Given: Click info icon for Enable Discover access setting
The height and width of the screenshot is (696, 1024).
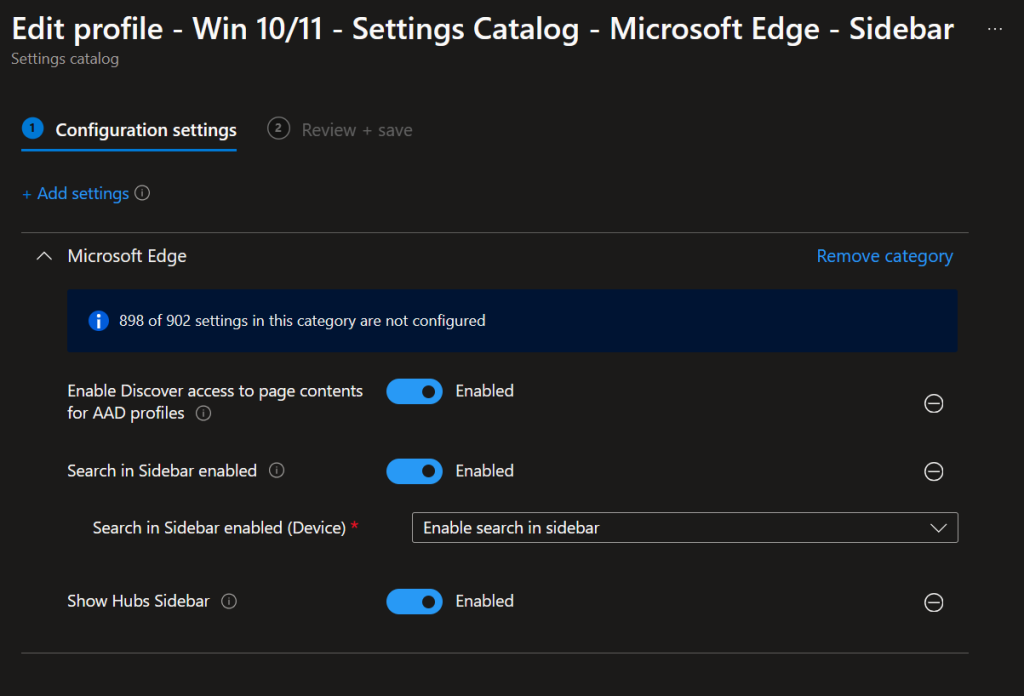Looking at the screenshot, I should point(204,413).
